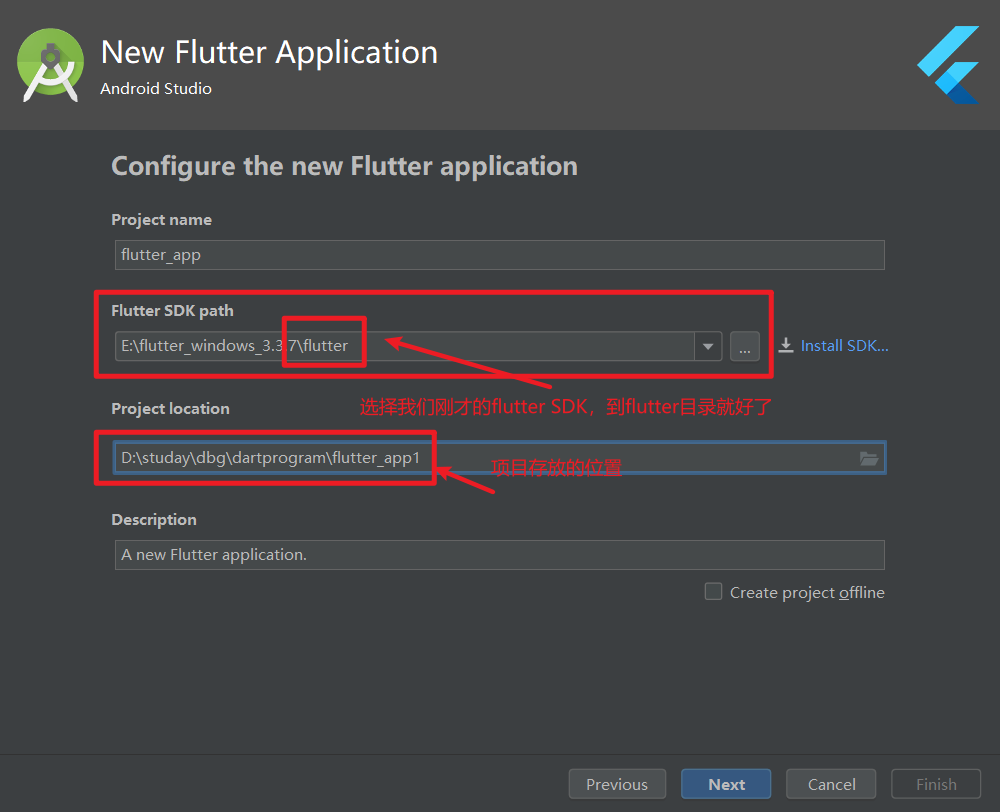1000x812 pixels.
Task: Expand the Flutter SDK path dropdown arrow
Action: (x=709, y=346)
